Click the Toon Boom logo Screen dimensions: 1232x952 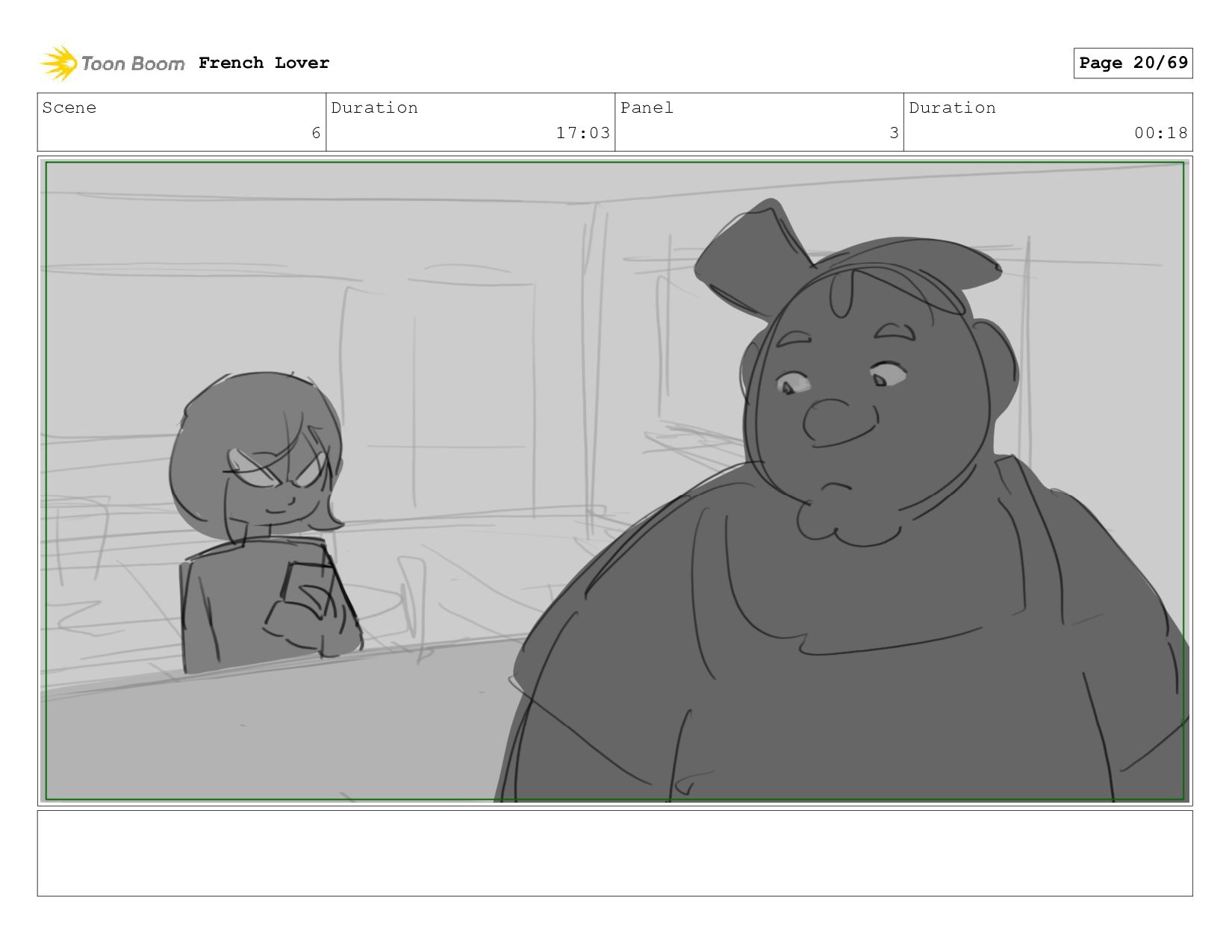click(x=112, y=63)
